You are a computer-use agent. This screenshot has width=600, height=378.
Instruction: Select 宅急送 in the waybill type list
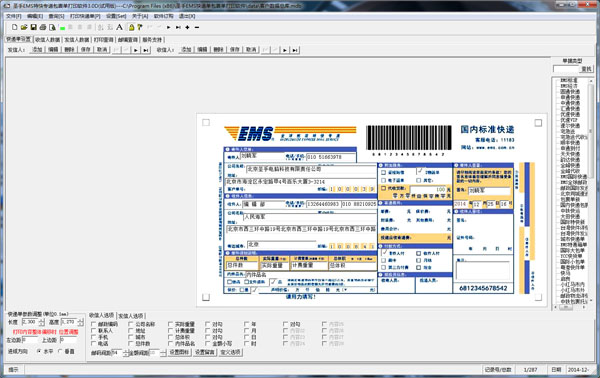click(x=567, y=131)
